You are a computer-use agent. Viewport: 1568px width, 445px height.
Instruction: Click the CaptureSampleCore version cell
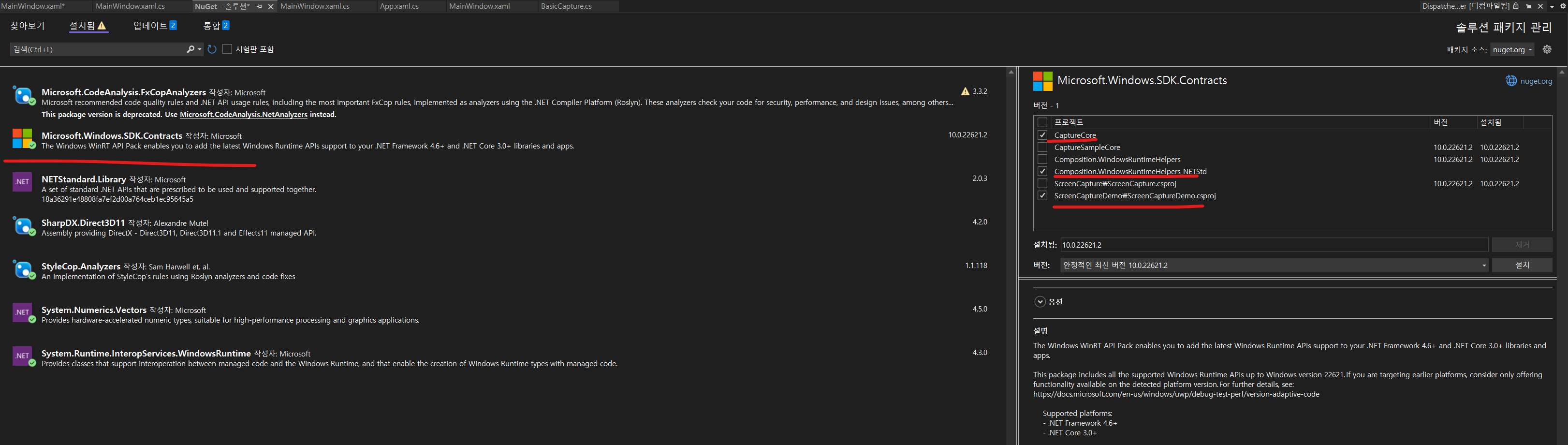pos(1453,148)
